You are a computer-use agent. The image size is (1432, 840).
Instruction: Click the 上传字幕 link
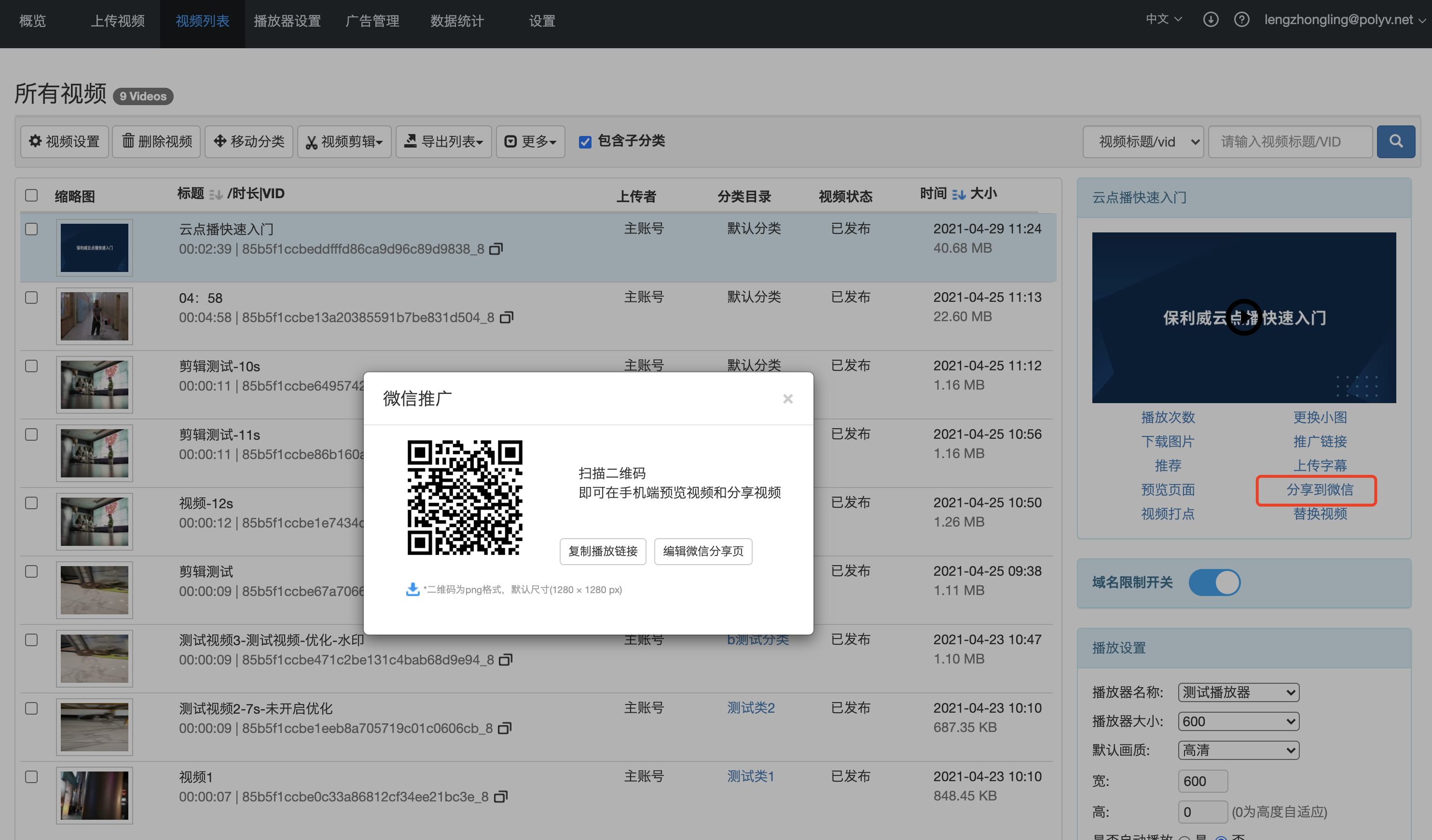pyautogui.click(x=1320, y=466)
